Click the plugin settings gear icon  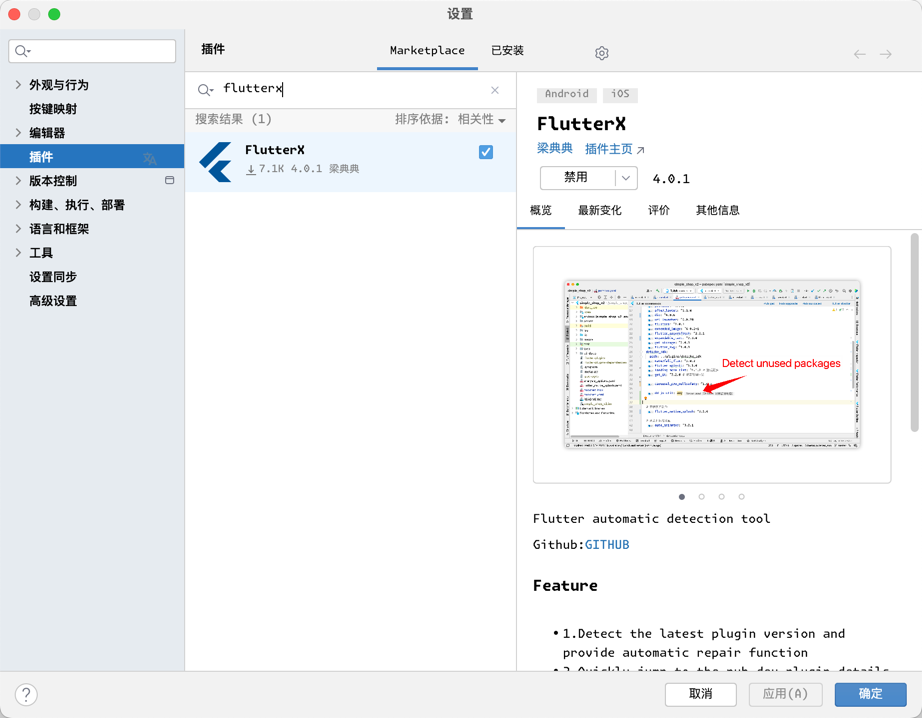pos(601,53)
